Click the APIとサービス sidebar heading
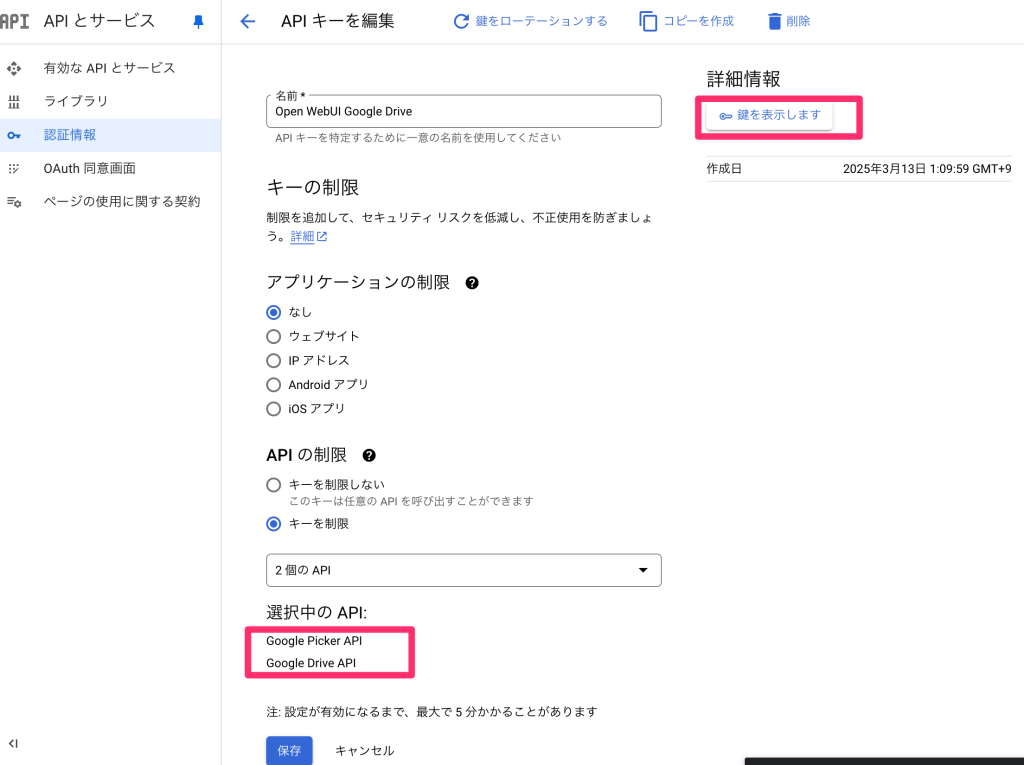 (x=99, y=22)
